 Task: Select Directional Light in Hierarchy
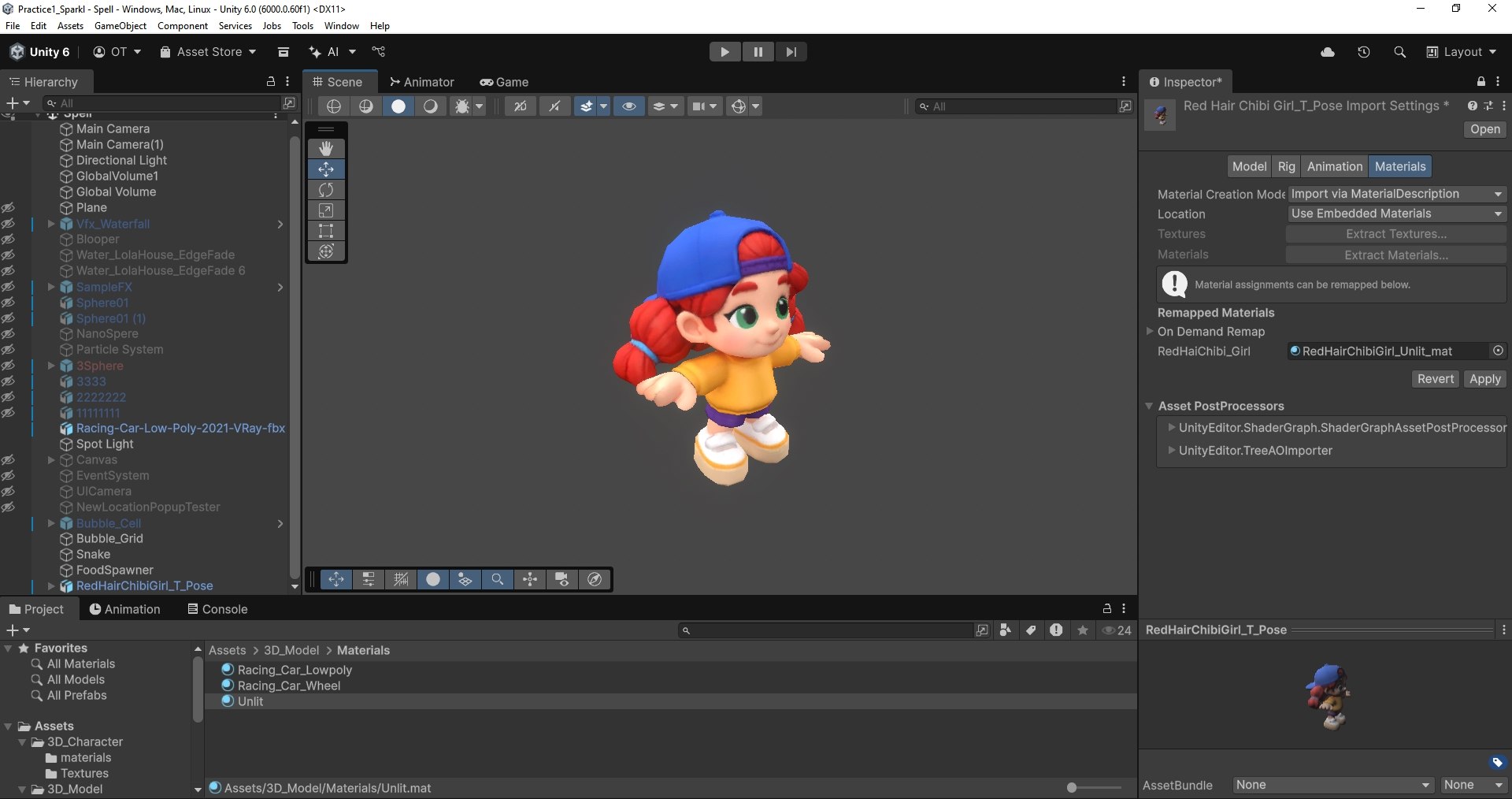pyautogui.click(x=121, y=161)
